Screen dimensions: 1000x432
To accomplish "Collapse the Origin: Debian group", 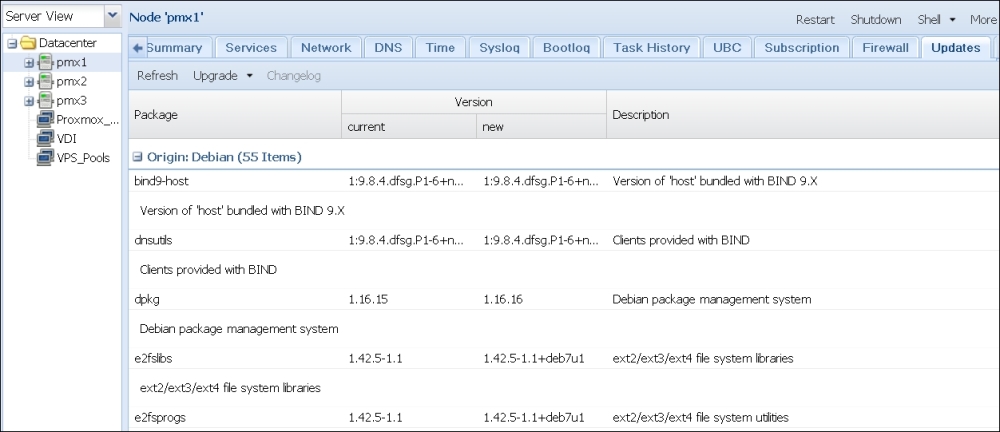I will (137, 157).
